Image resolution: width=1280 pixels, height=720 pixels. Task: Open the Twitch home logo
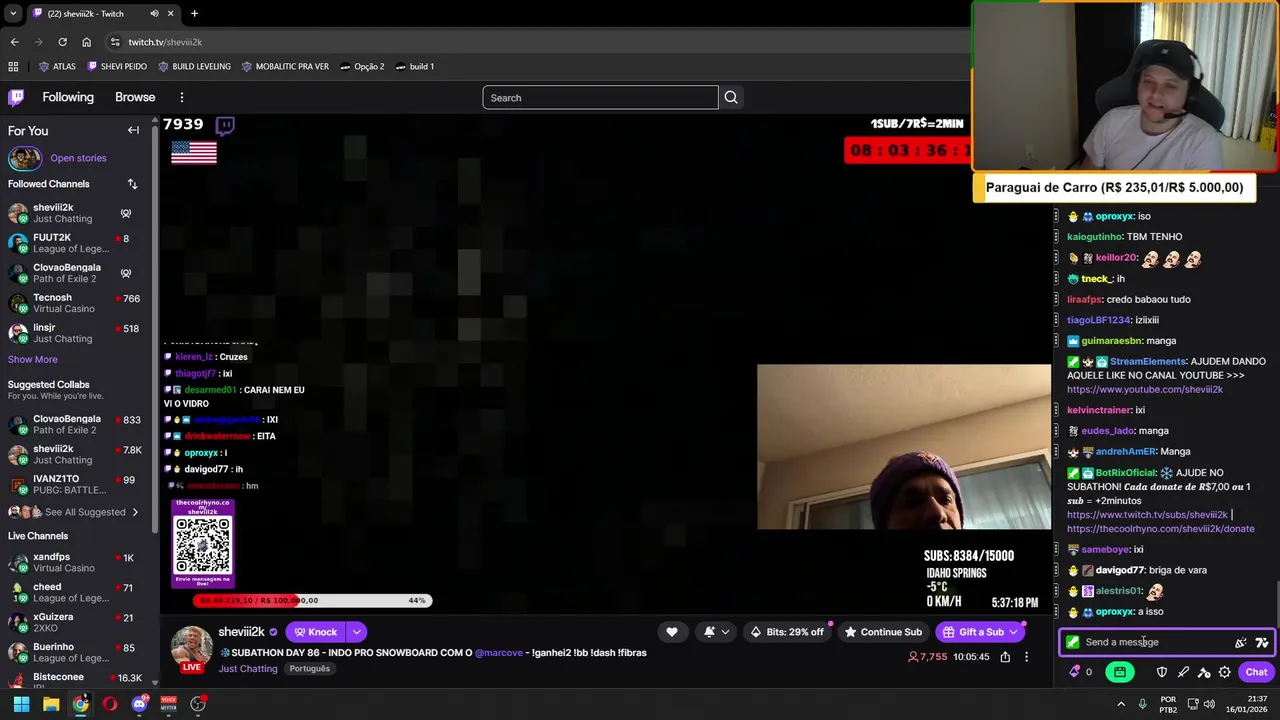point(16,97)
